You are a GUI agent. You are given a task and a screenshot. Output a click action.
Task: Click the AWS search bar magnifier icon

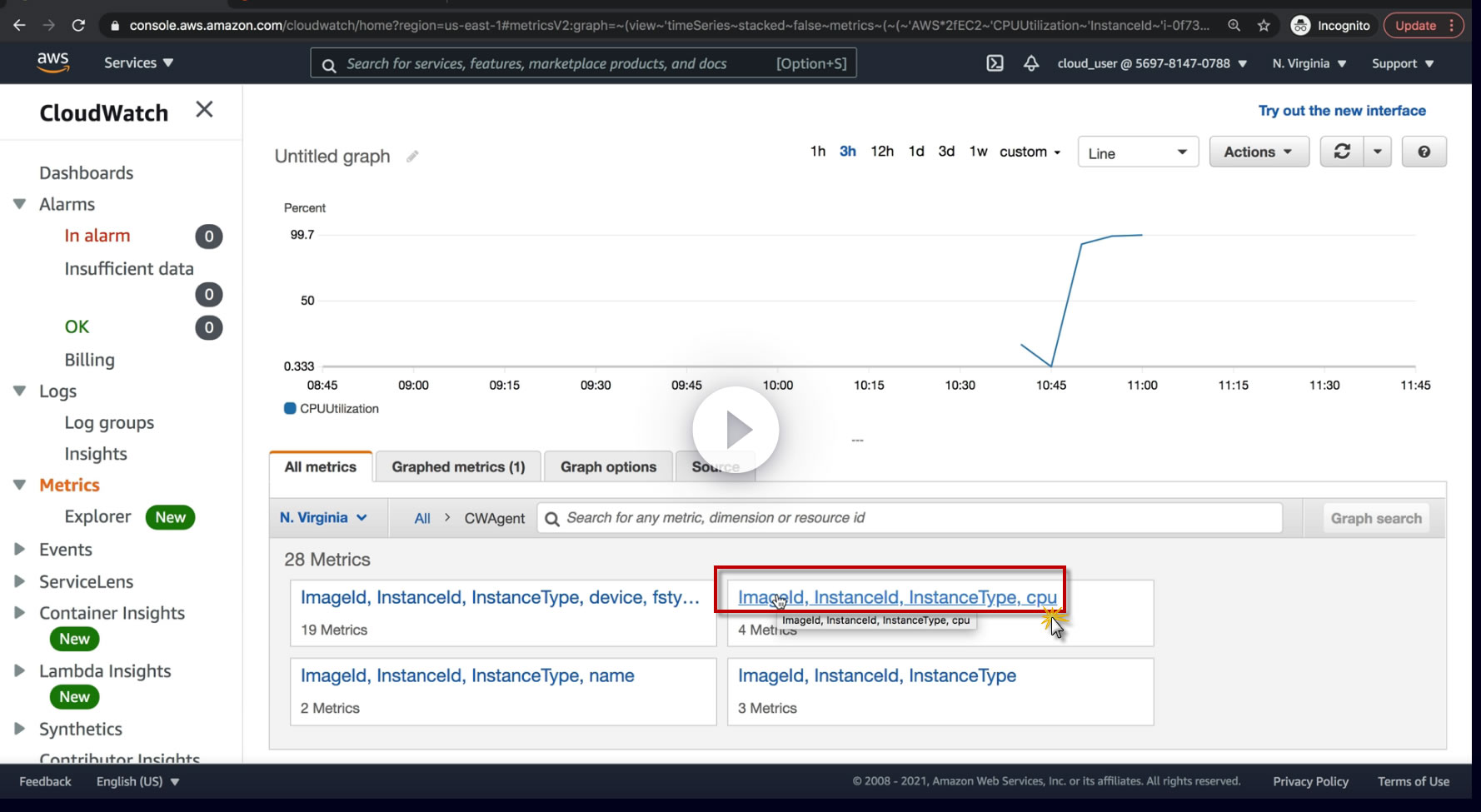pos(329,65)
